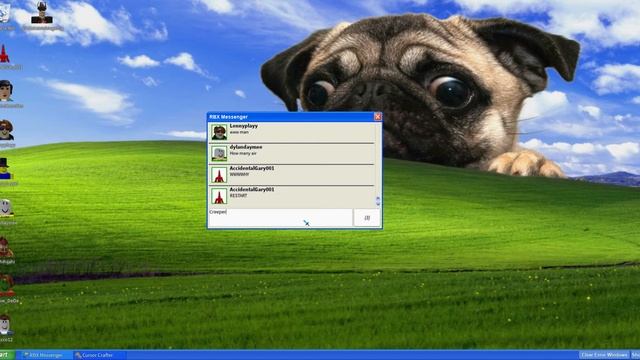This screenshot has height=360, width=640.
Task: Click the rocket avatar beside the WWWWW message
Action: tap(219, 175)
